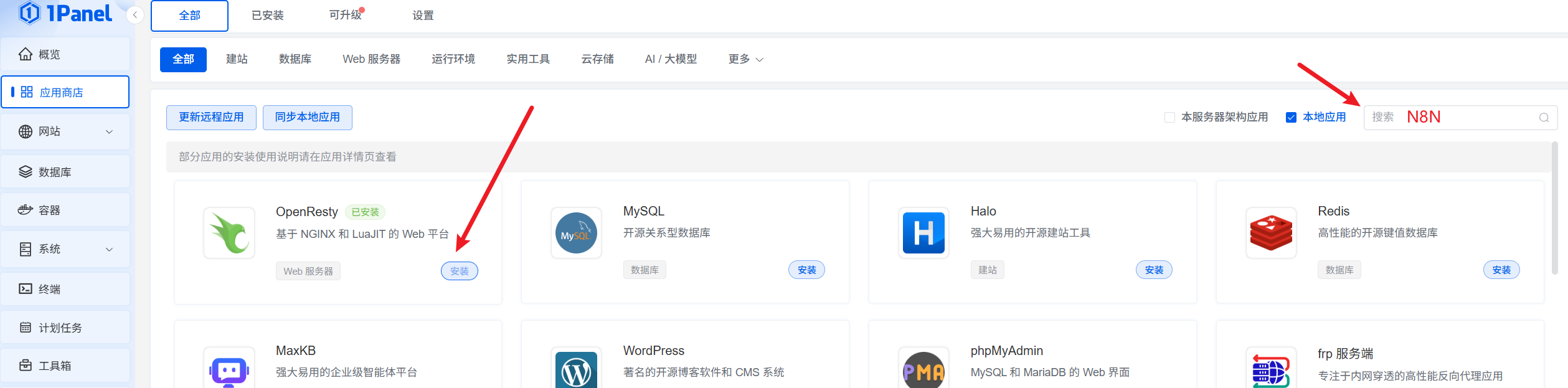Open the Redis app icon
This screenshot has width=1568, height=388.
pos(1271,233)
